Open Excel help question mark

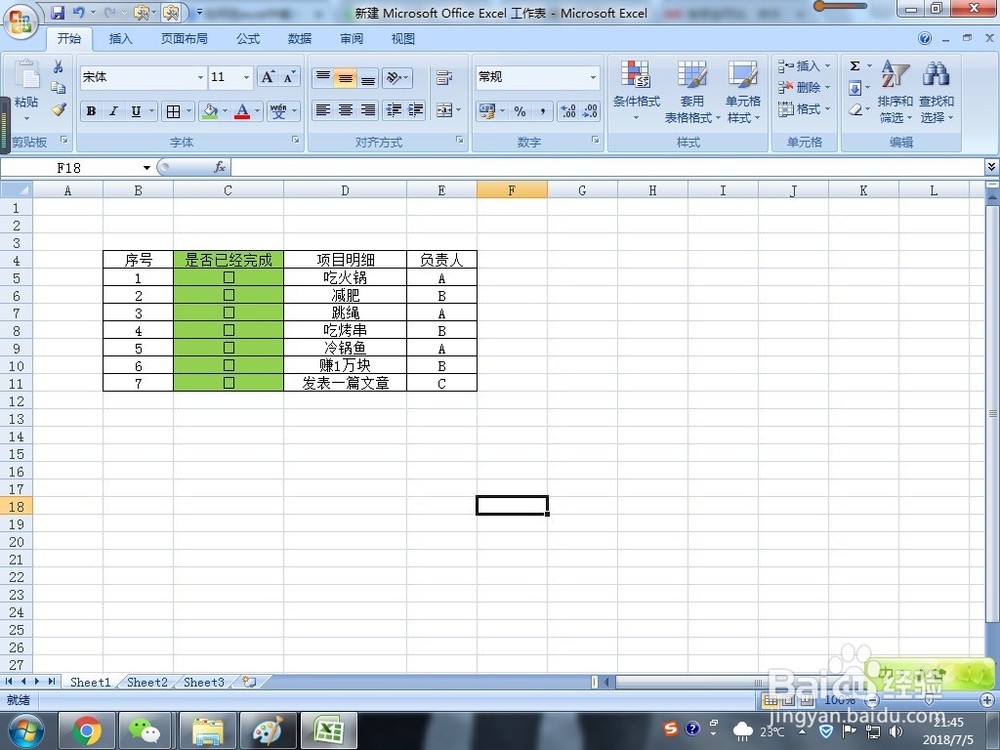[925, 39]
